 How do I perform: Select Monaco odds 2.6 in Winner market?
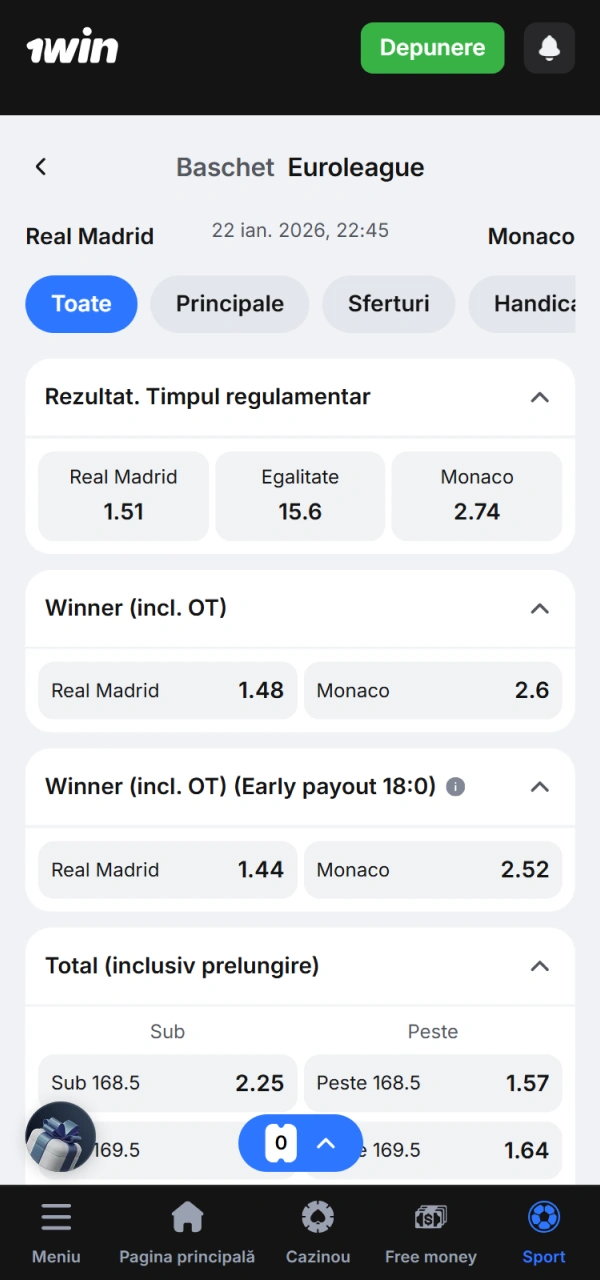click(432, 690)
